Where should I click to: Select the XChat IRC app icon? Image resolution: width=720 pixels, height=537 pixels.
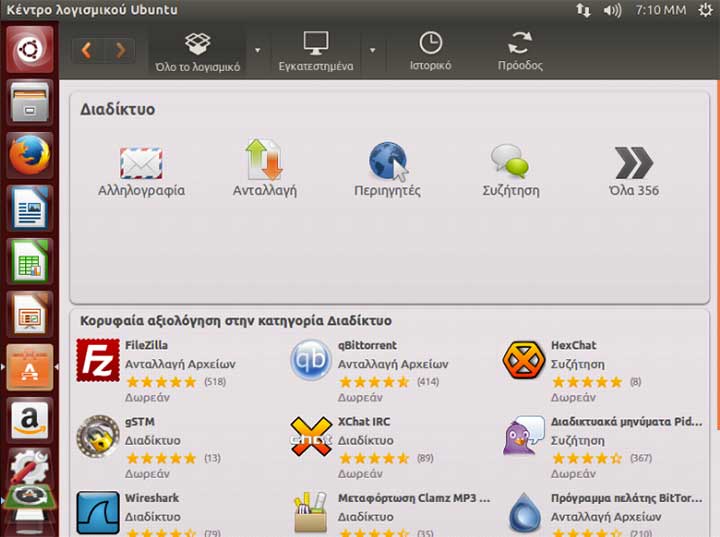(311, 437)
